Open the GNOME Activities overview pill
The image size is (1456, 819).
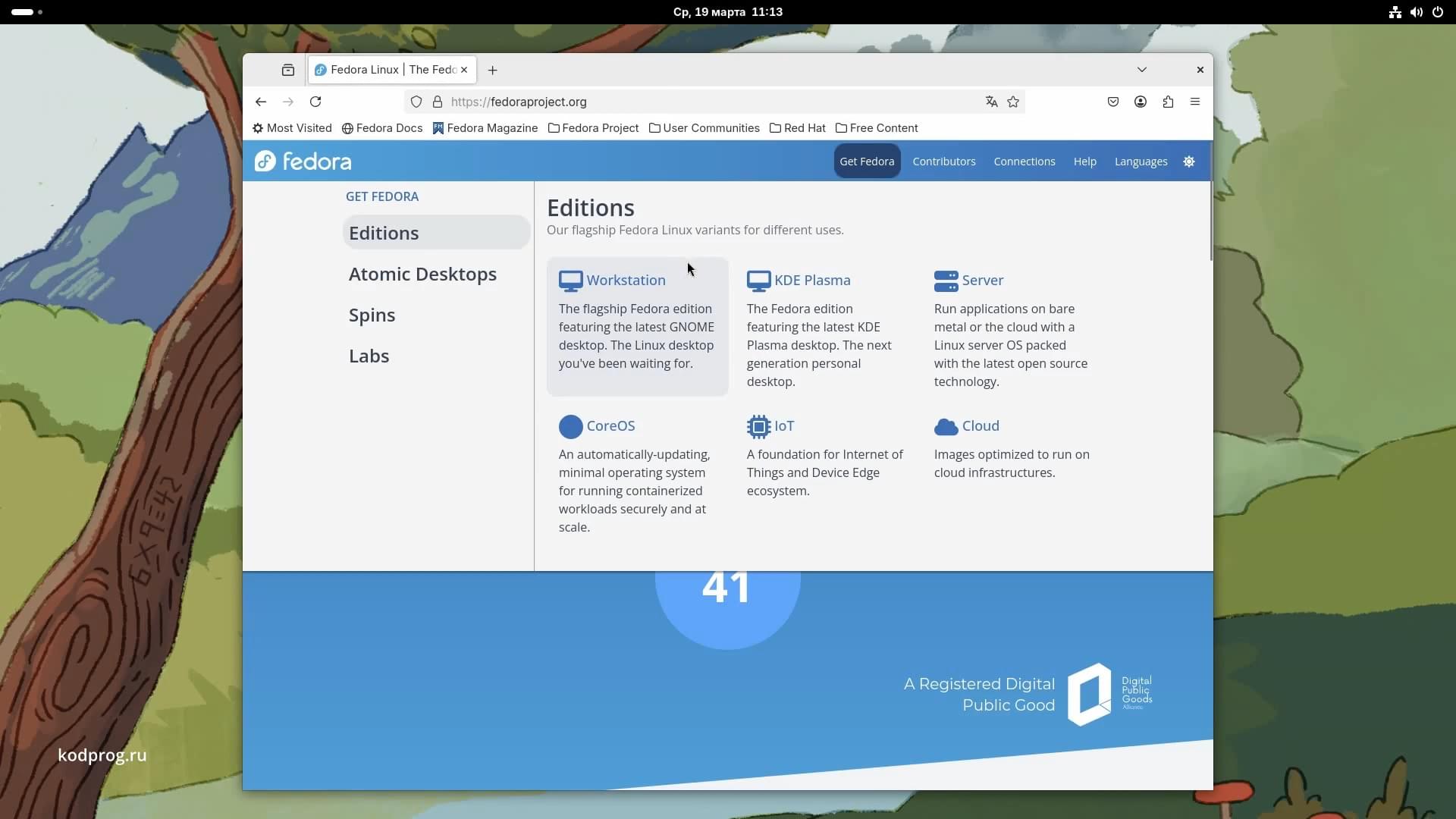coord(27,11)
